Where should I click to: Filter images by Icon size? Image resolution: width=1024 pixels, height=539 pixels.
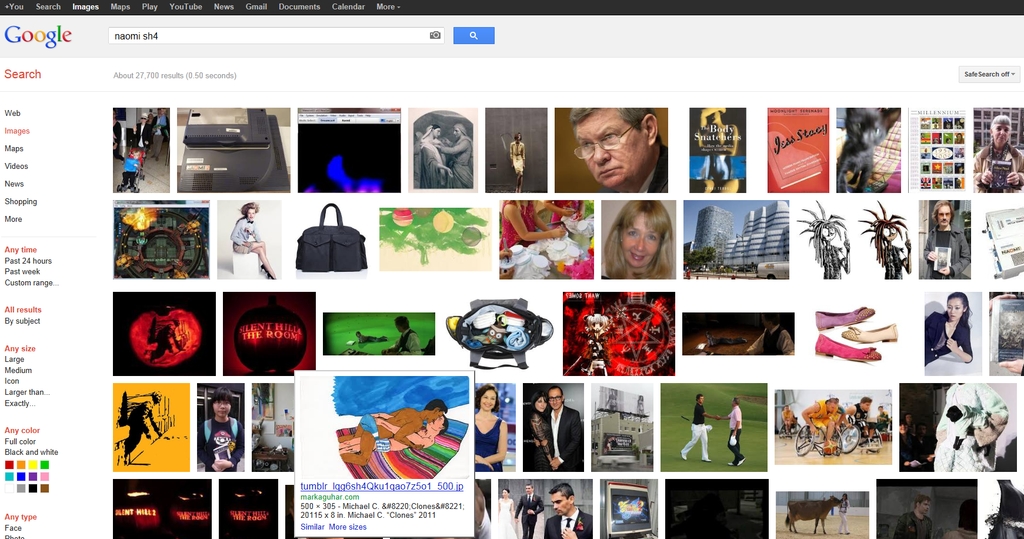tap(12, 381)
